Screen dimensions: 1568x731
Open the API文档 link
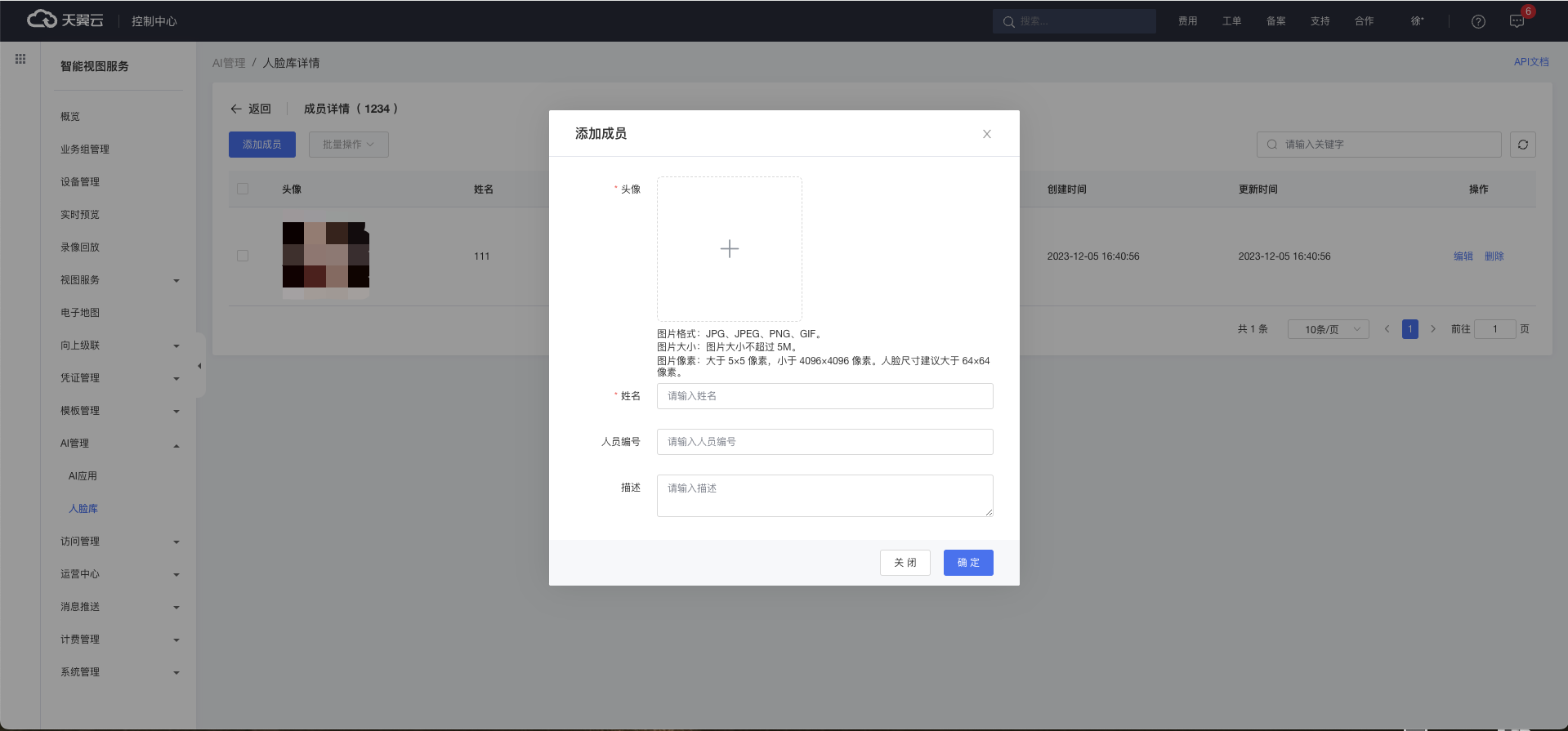(1530, 62)
